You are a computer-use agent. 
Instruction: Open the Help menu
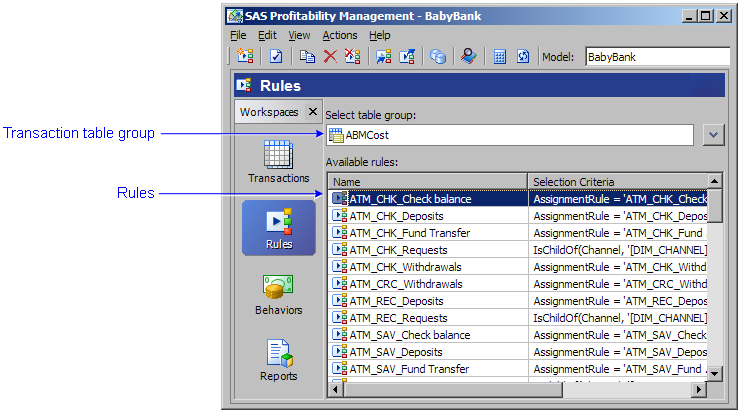(x=380, y=35)
